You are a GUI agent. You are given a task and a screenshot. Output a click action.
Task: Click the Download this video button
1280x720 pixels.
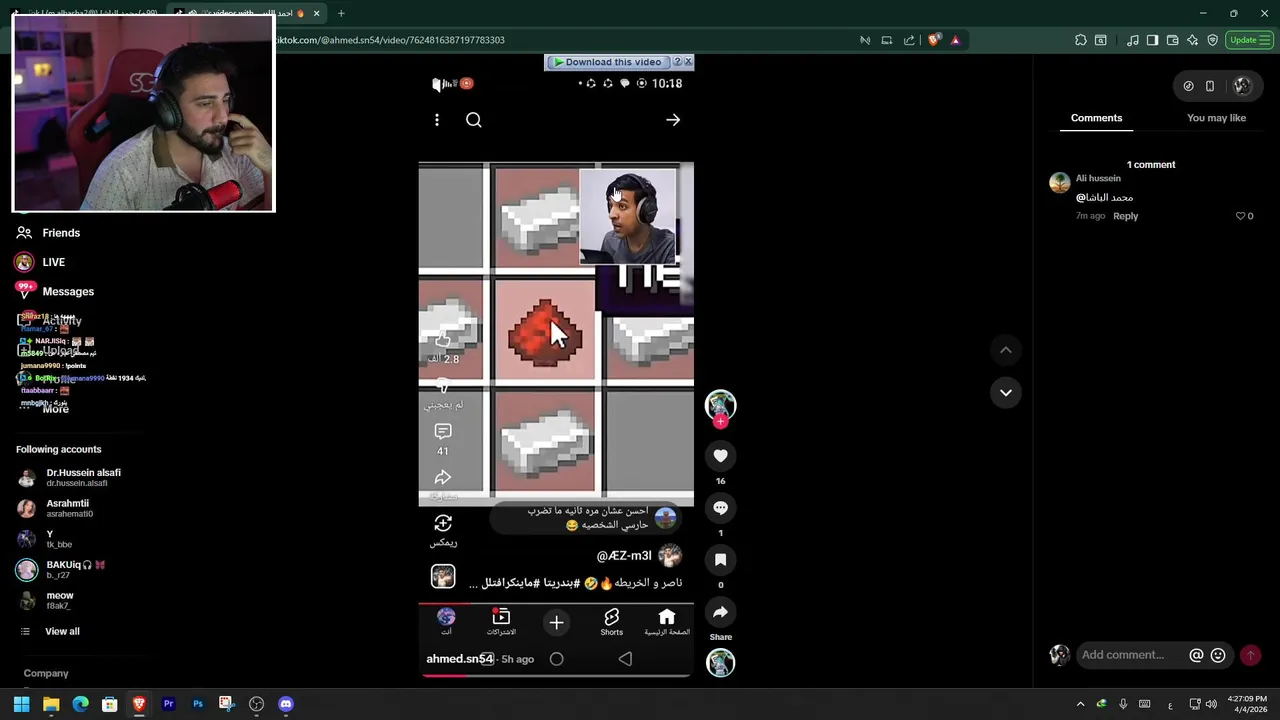click(x=607, y=62)
